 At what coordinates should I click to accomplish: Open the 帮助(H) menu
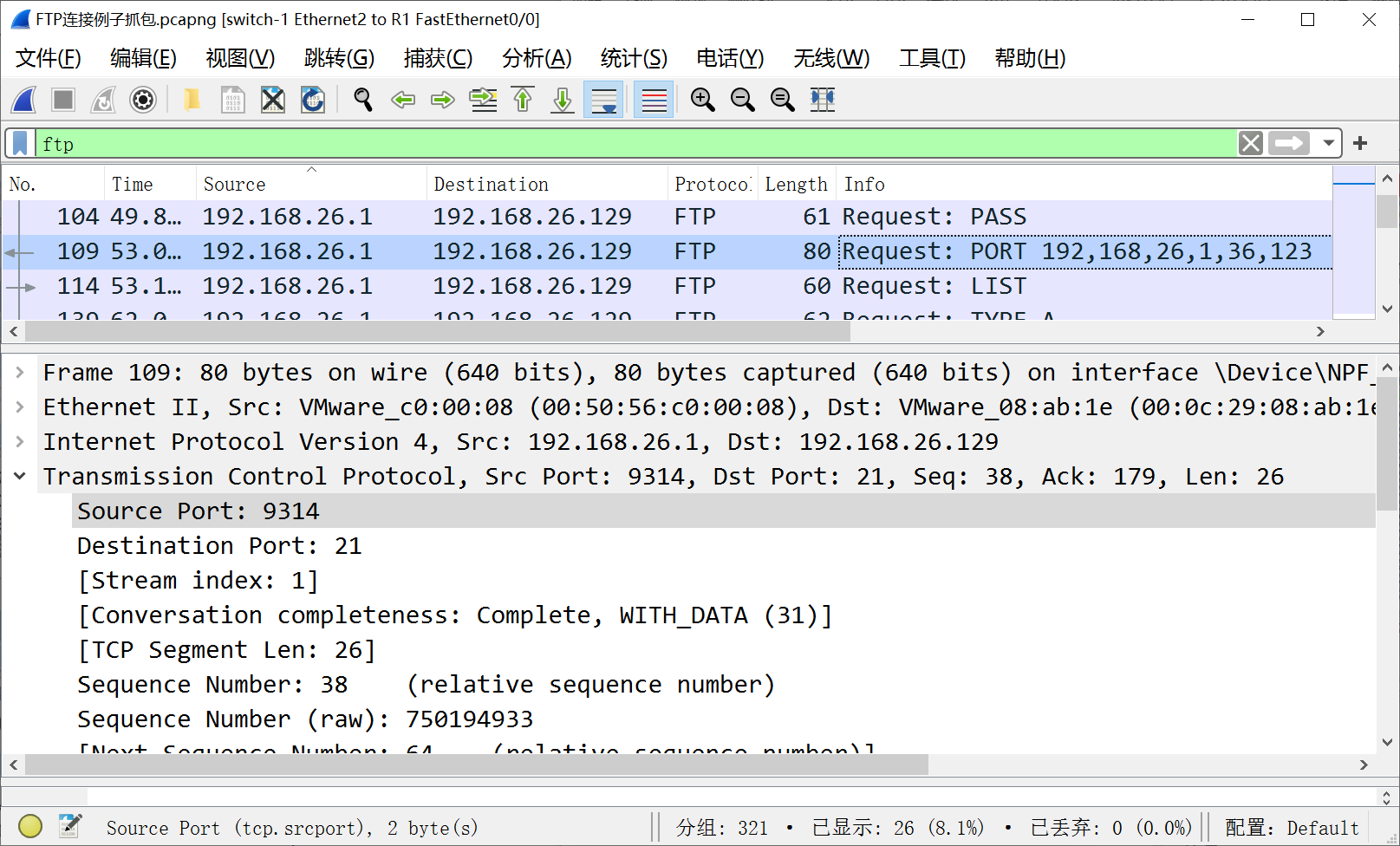pyautogui.click(x=1030, y=58)
